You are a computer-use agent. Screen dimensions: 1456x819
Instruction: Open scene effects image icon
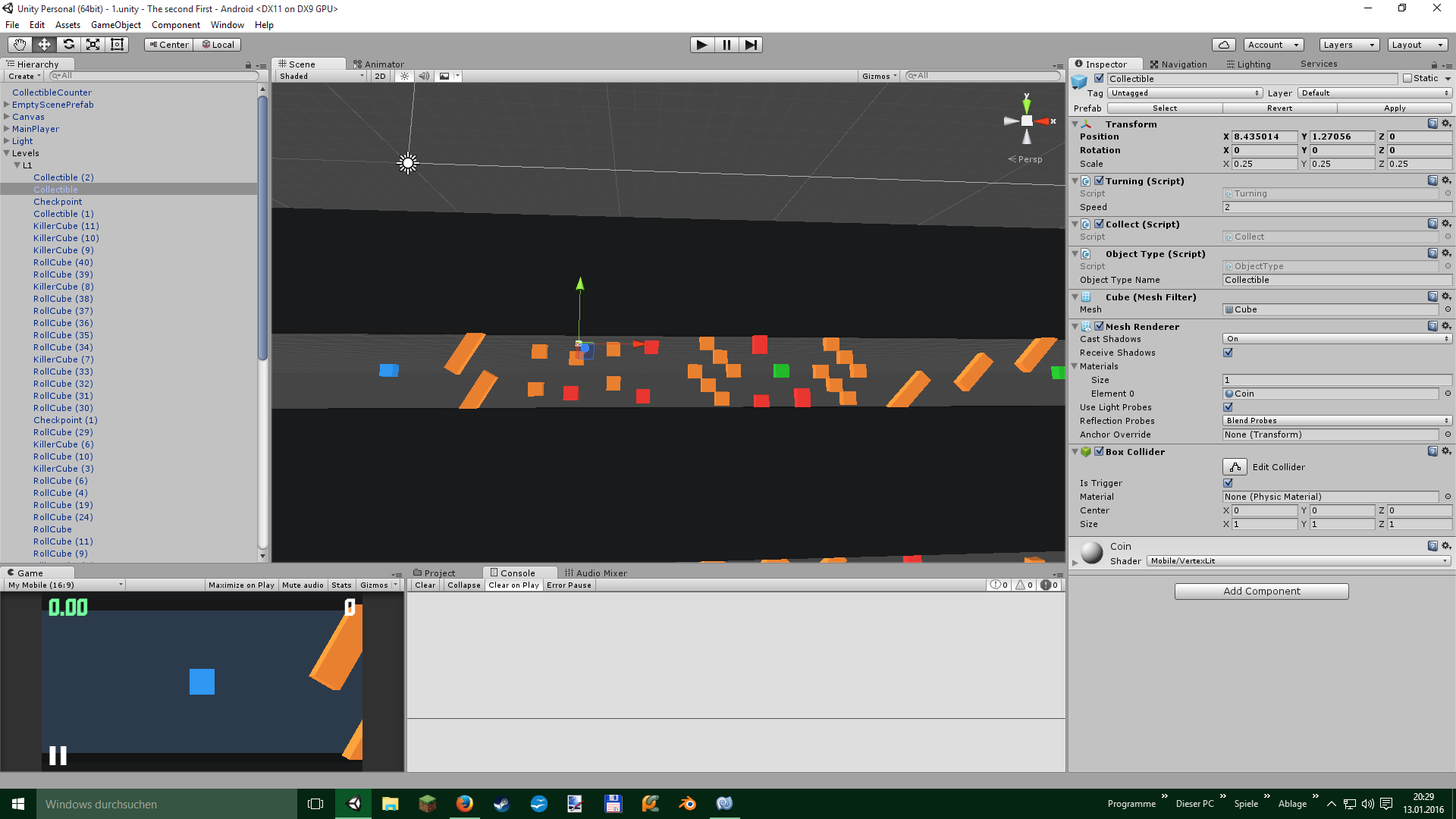coord(444,76)
